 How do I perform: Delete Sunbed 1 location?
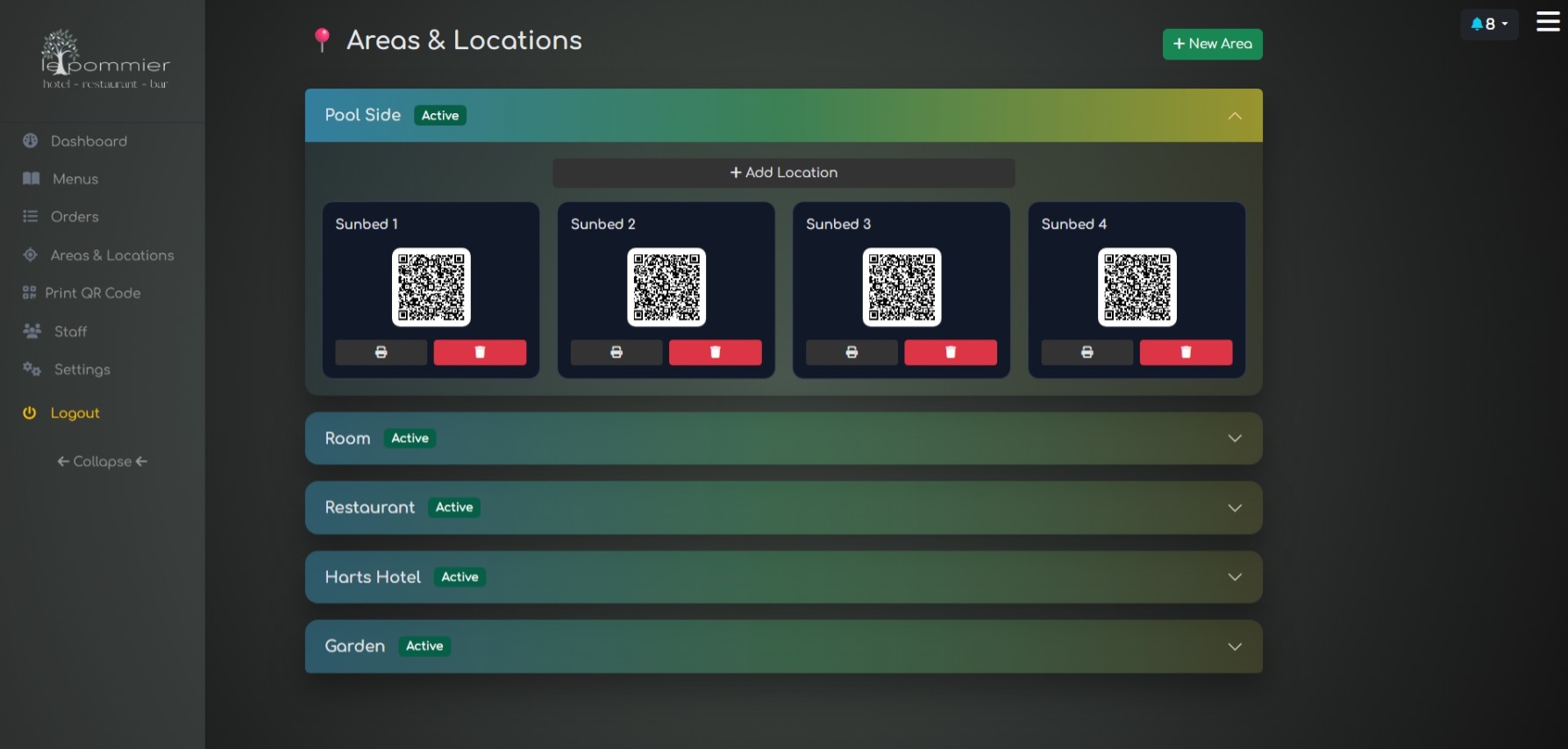coord(480,352)
